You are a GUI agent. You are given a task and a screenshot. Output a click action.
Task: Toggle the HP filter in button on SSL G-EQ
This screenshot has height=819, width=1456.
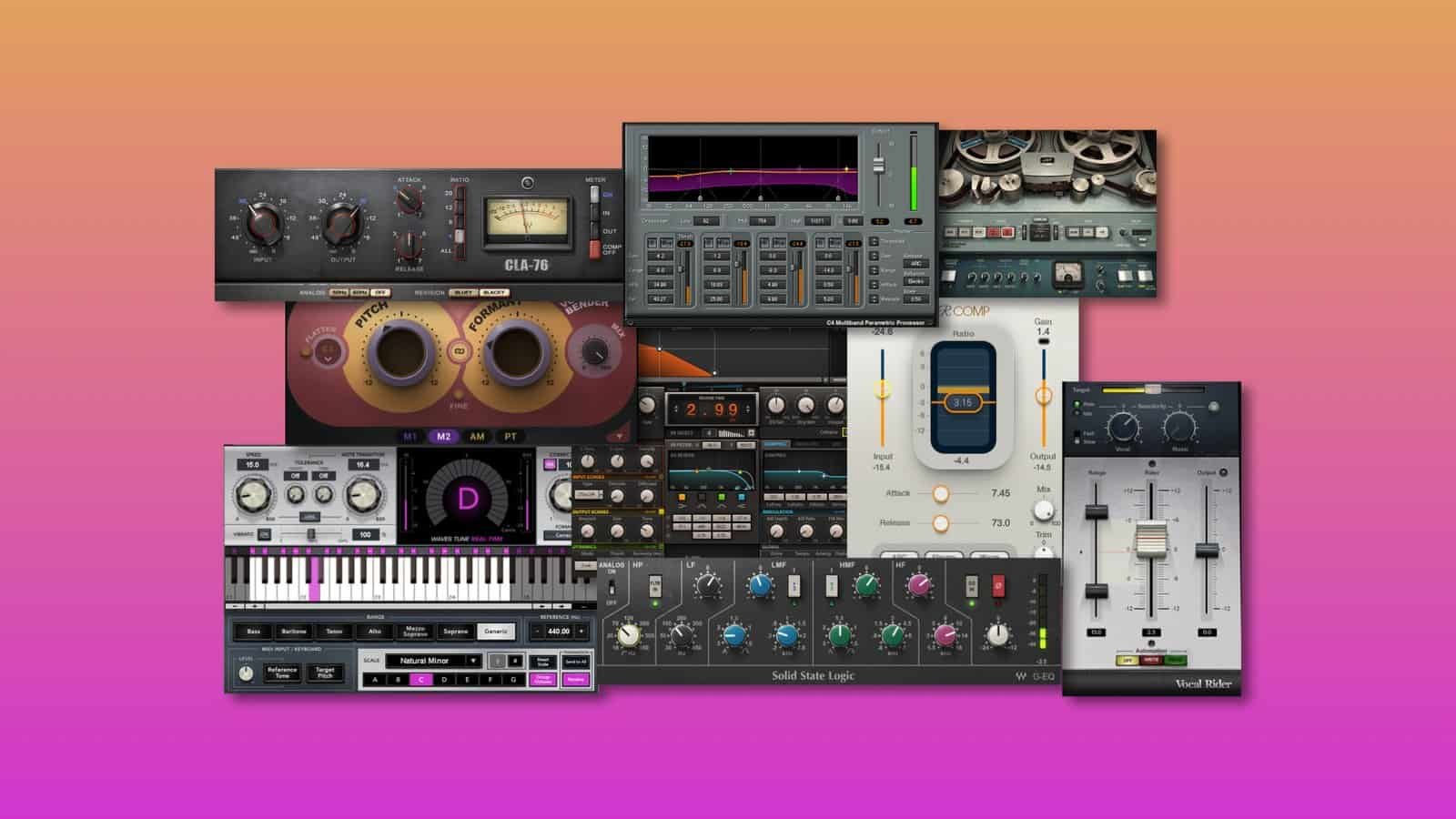click(x=653, y=587)
